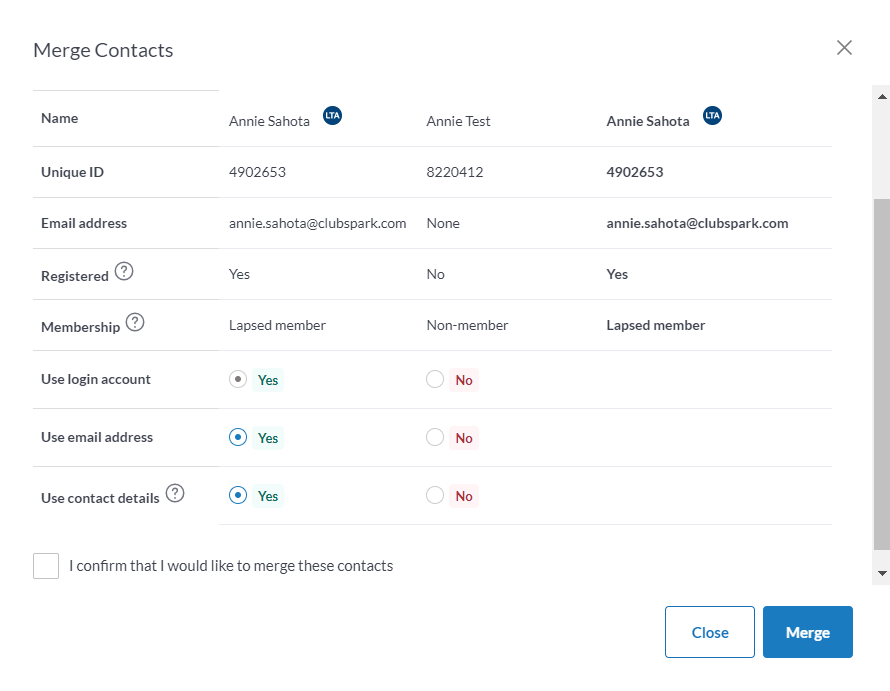The width and height of the screenshot is (890, 691).
Task: Click the scrollbar down arrow
Action: [x=882, y=573]
